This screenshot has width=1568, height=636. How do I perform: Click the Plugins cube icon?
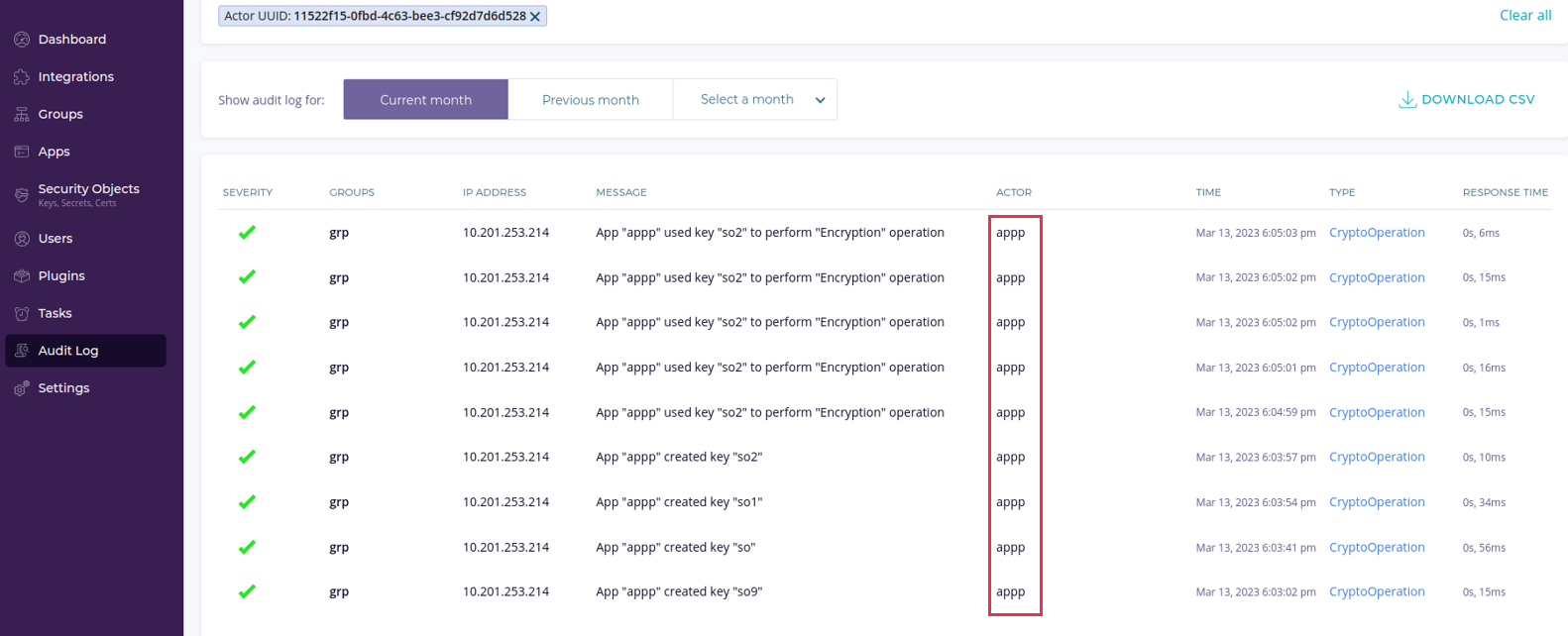click(x=22, y=276)
